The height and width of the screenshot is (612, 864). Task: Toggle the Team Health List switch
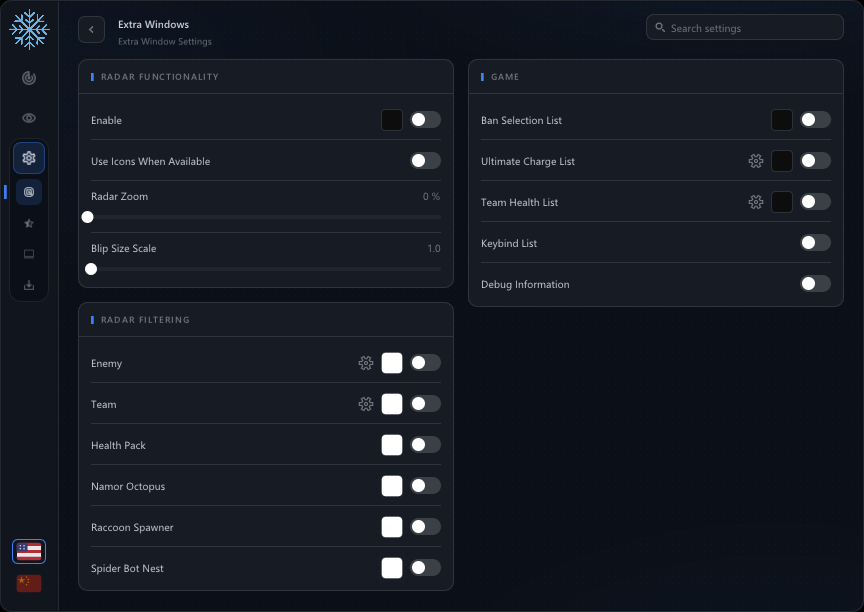pyautogui.click(x=816, y=202)
